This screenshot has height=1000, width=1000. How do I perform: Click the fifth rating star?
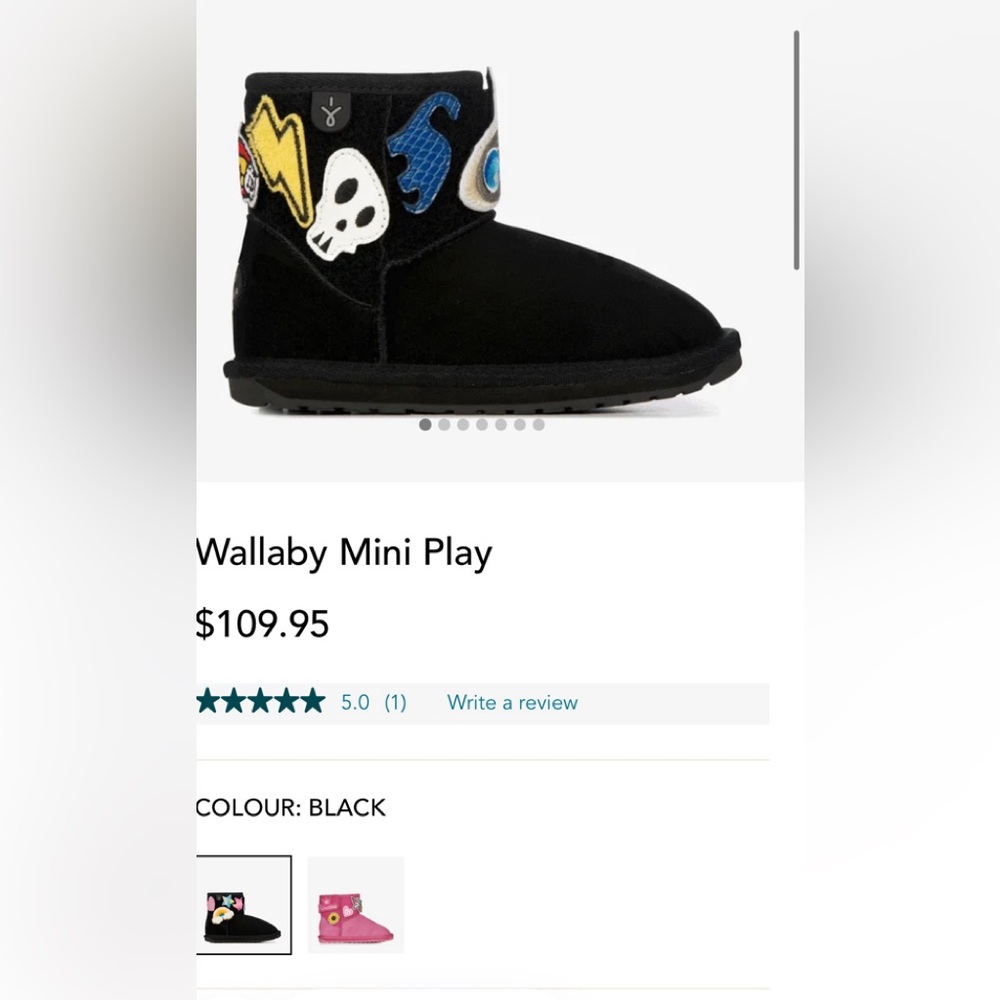(313, 702)
